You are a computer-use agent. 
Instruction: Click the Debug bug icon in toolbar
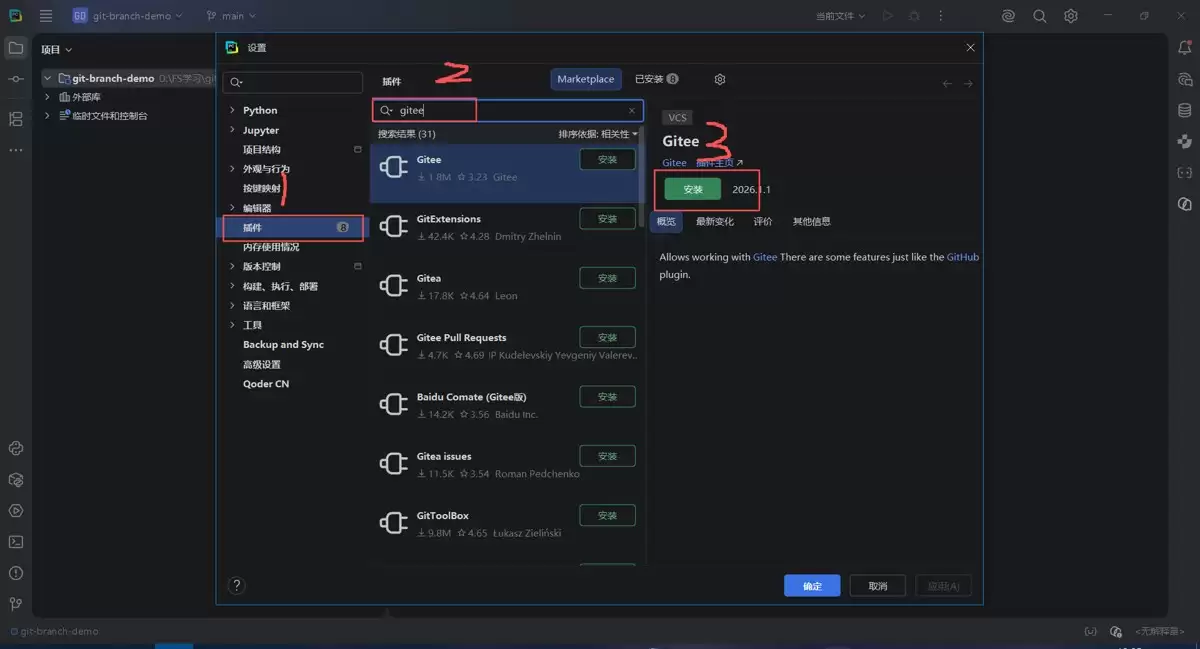[x=914, y=16]
